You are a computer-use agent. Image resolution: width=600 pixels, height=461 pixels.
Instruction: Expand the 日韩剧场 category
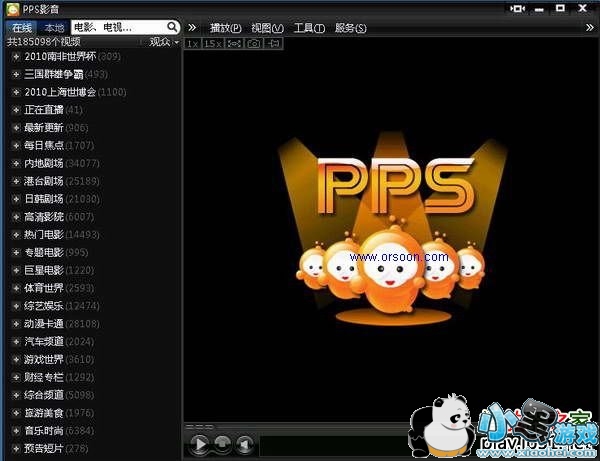[x=16, y=199]
